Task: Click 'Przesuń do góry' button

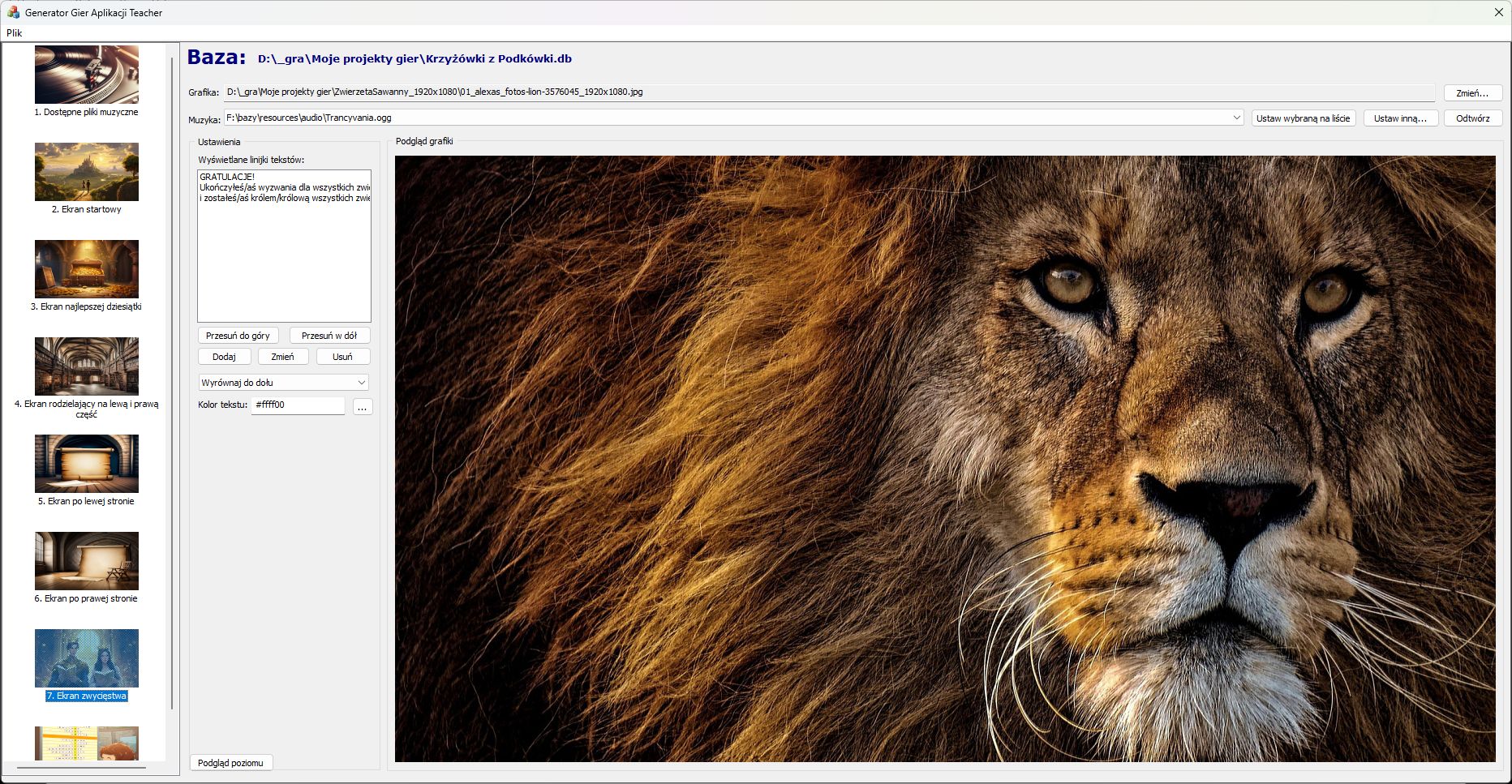Action: (x=238, y=336)
